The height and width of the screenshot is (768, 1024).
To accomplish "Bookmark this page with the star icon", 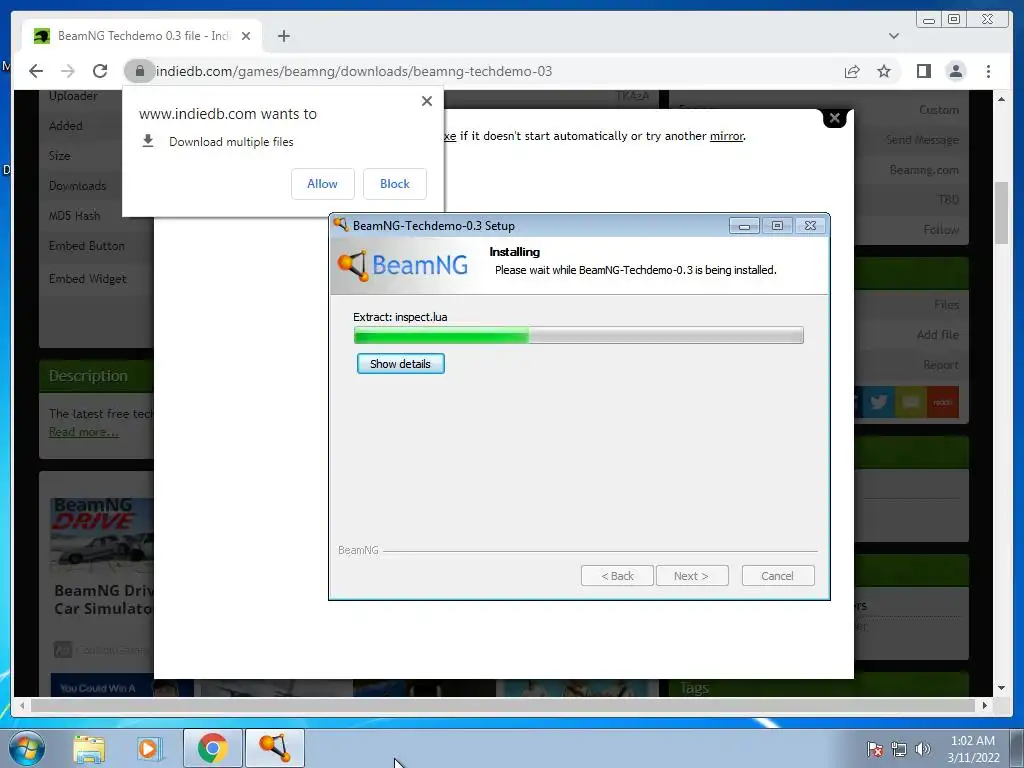I will click(884, 71).
